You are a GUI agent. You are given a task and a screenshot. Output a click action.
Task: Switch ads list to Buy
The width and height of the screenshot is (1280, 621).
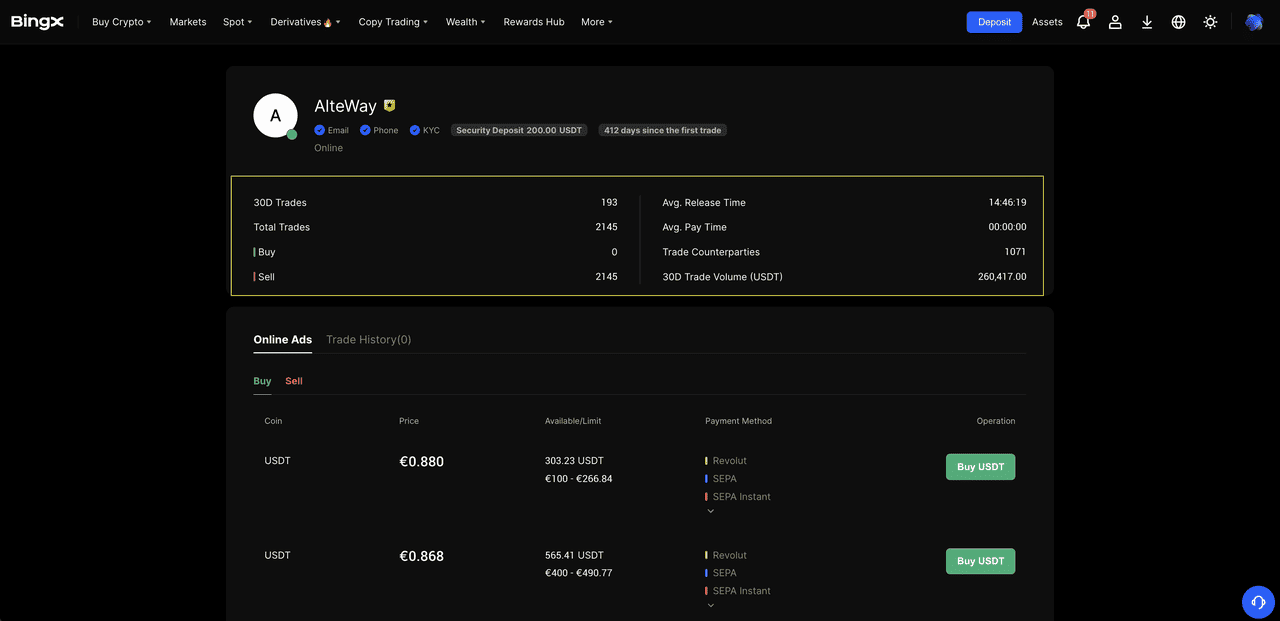click(262, 381)
